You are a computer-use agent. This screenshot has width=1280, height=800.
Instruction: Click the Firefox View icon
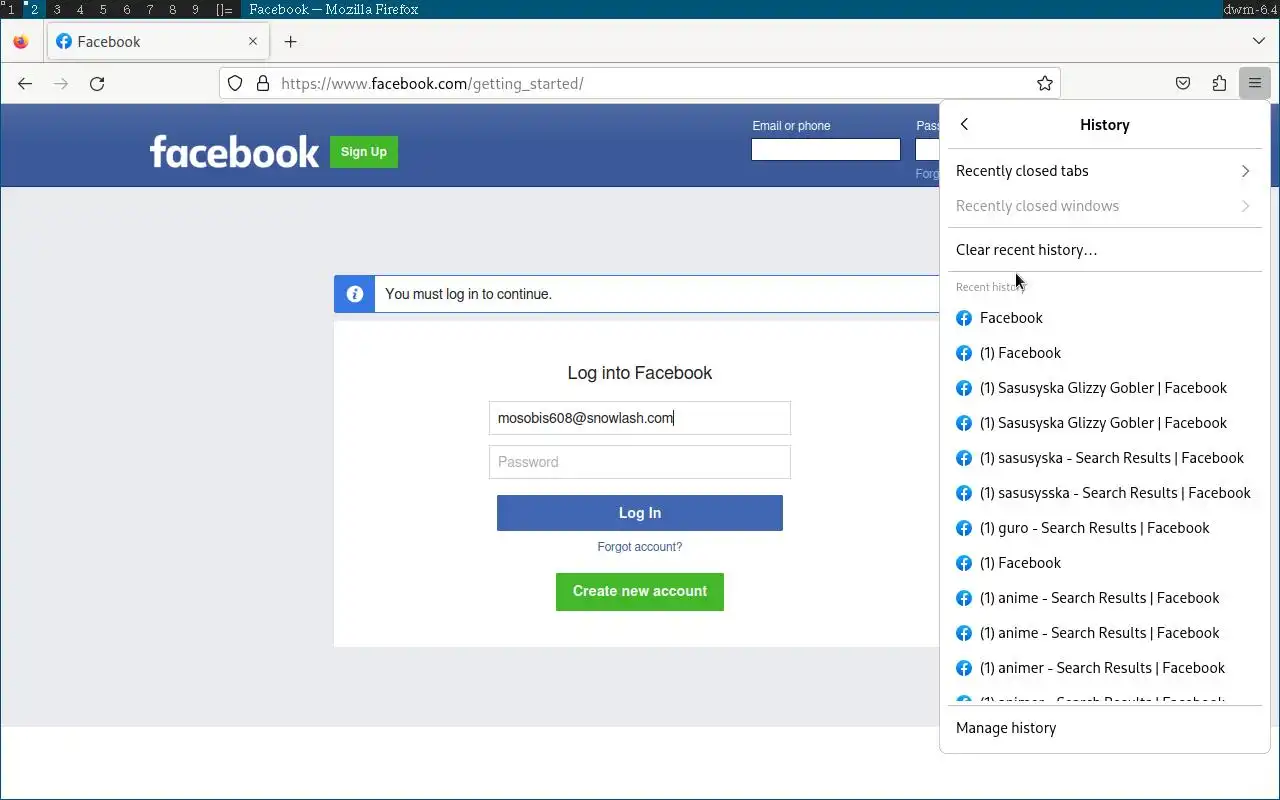(x=21, y=42)
